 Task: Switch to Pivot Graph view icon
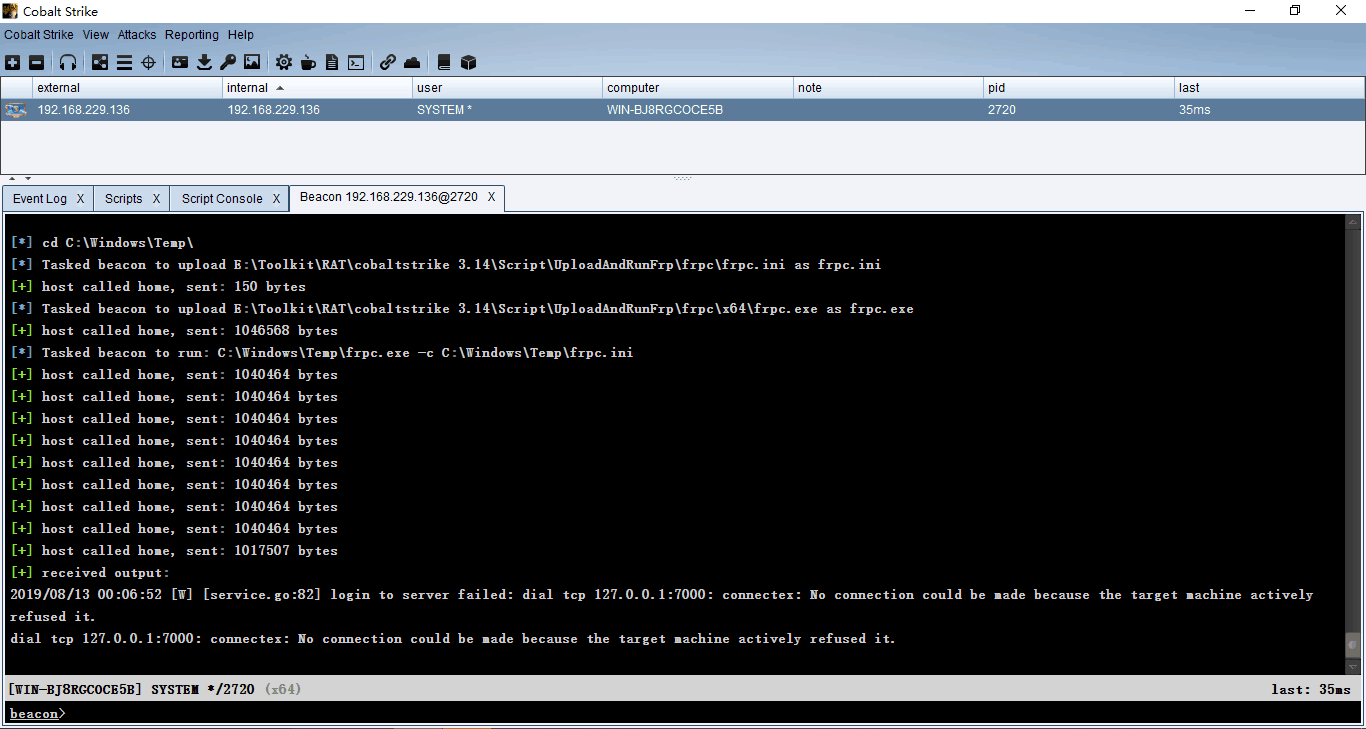point(100,62)
